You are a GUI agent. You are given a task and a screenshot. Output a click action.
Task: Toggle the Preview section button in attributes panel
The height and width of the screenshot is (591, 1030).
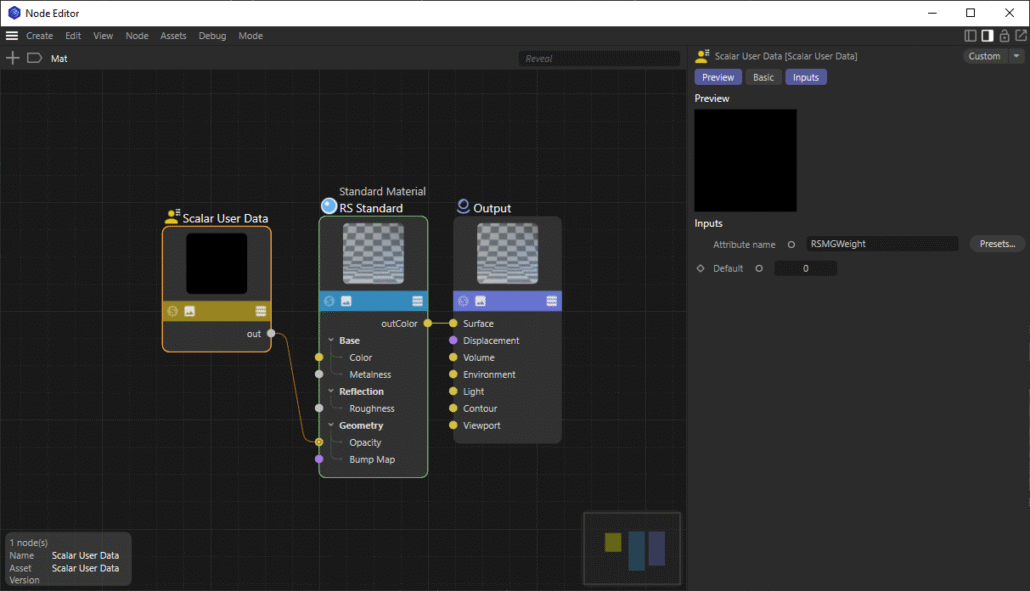tap(718, 77)
